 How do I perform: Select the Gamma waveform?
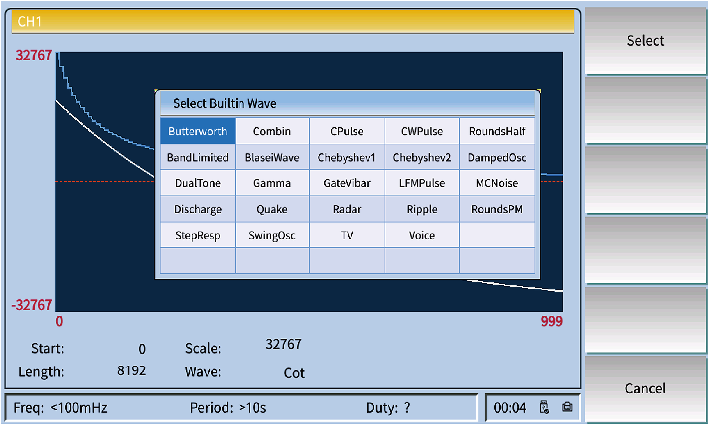coord(272,184)
